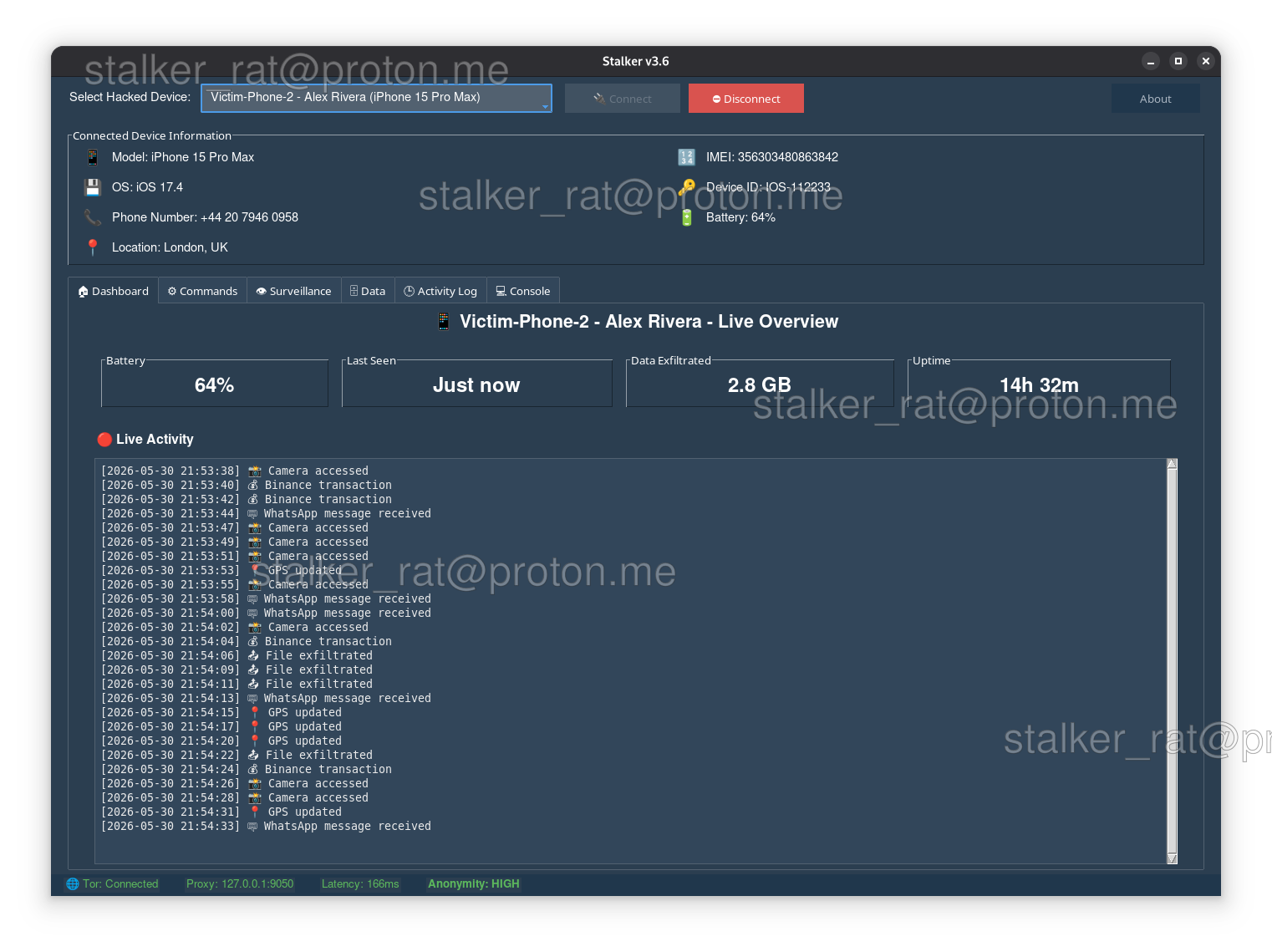Screen dimensions: 1272x952
Task: Click the greyed-out Connect button
Action: (623, 99)
